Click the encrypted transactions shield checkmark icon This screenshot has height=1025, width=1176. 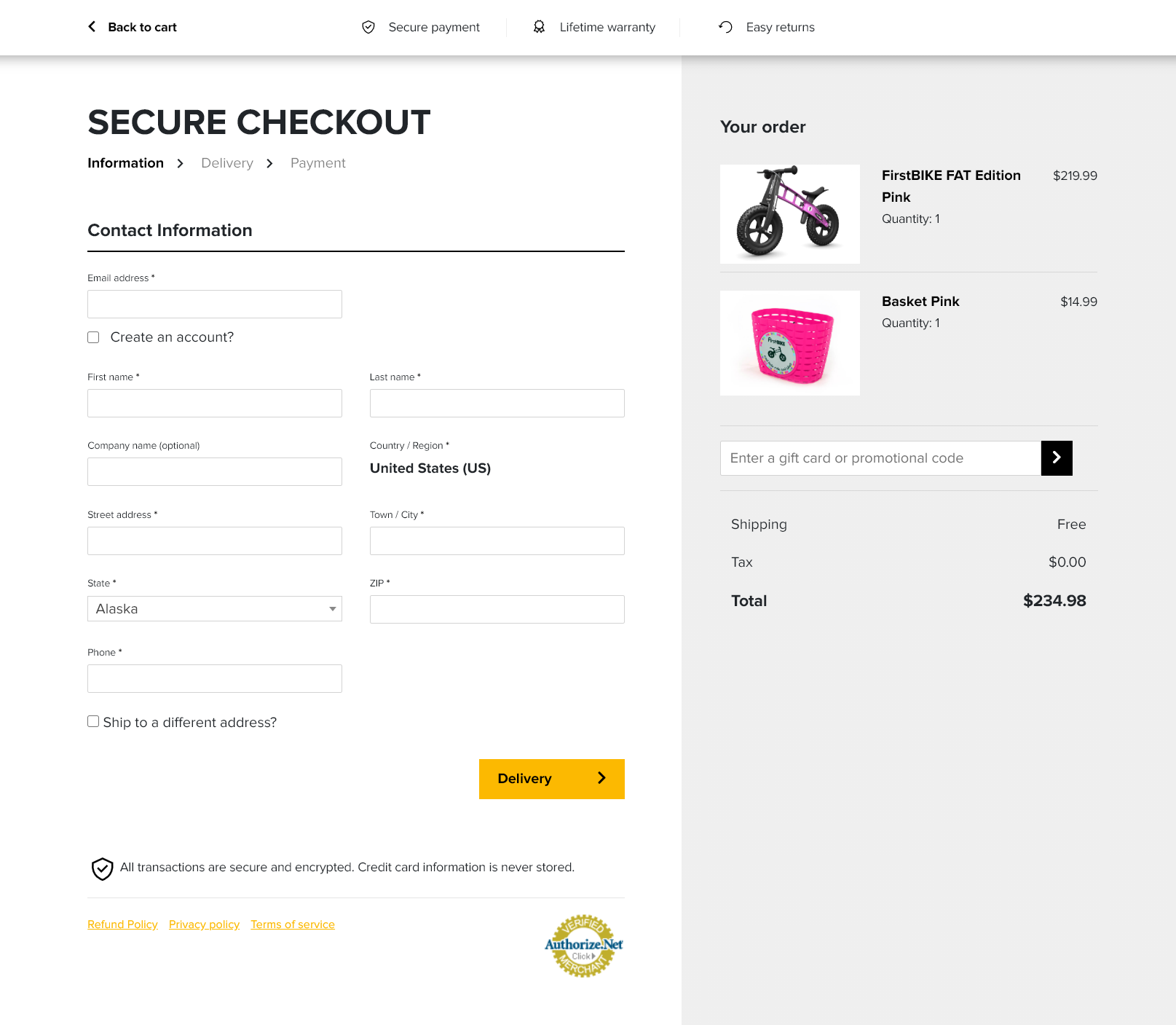pos(102,868)
